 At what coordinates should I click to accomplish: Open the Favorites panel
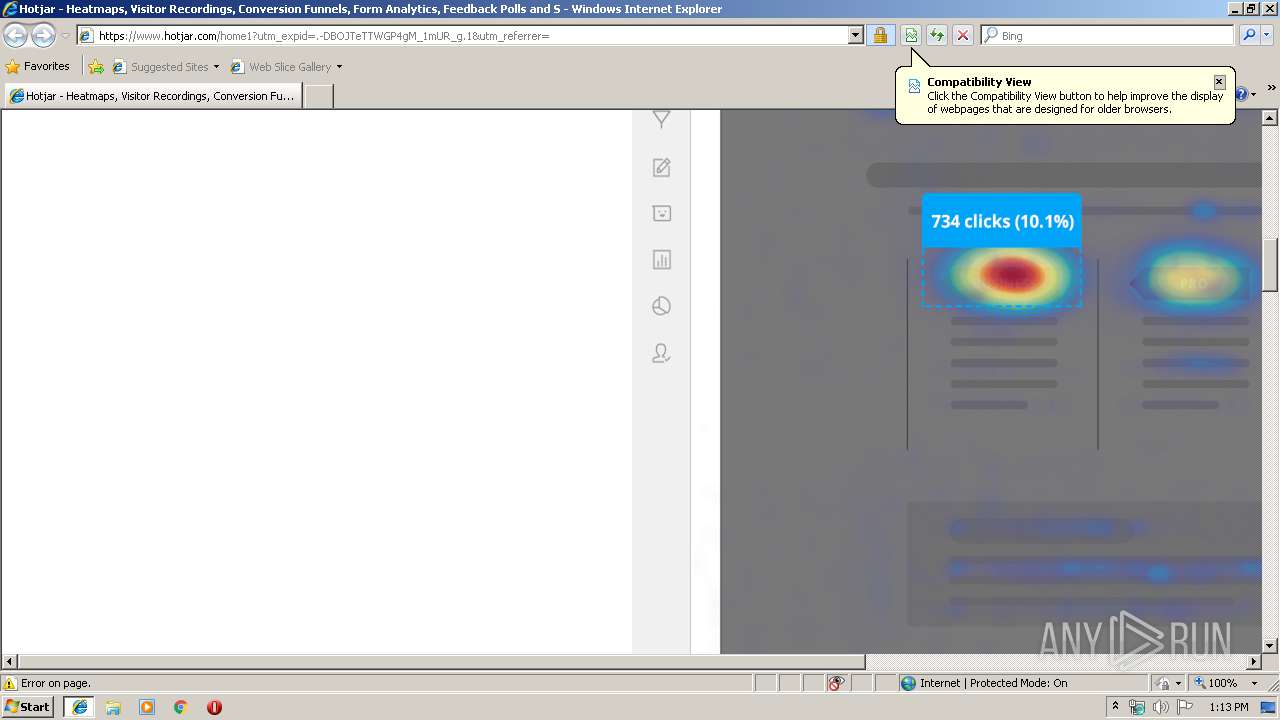38,66
